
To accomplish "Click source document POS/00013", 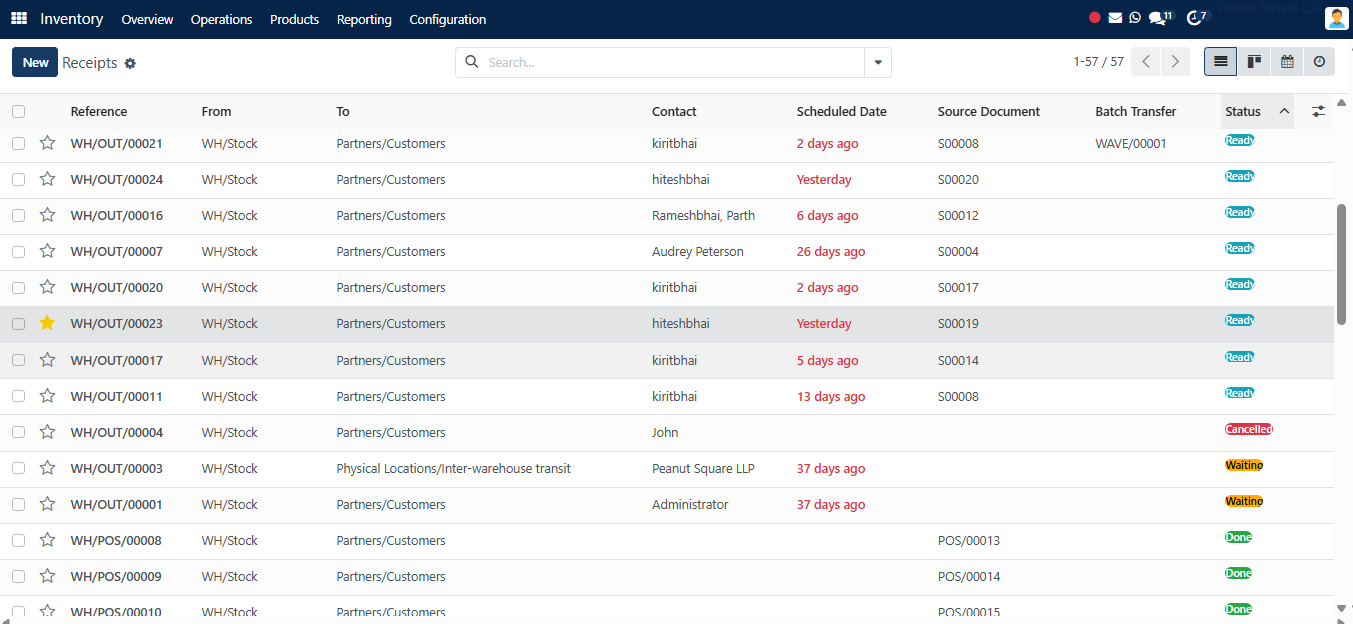I will pyautogui.click(x=969, y=540).
